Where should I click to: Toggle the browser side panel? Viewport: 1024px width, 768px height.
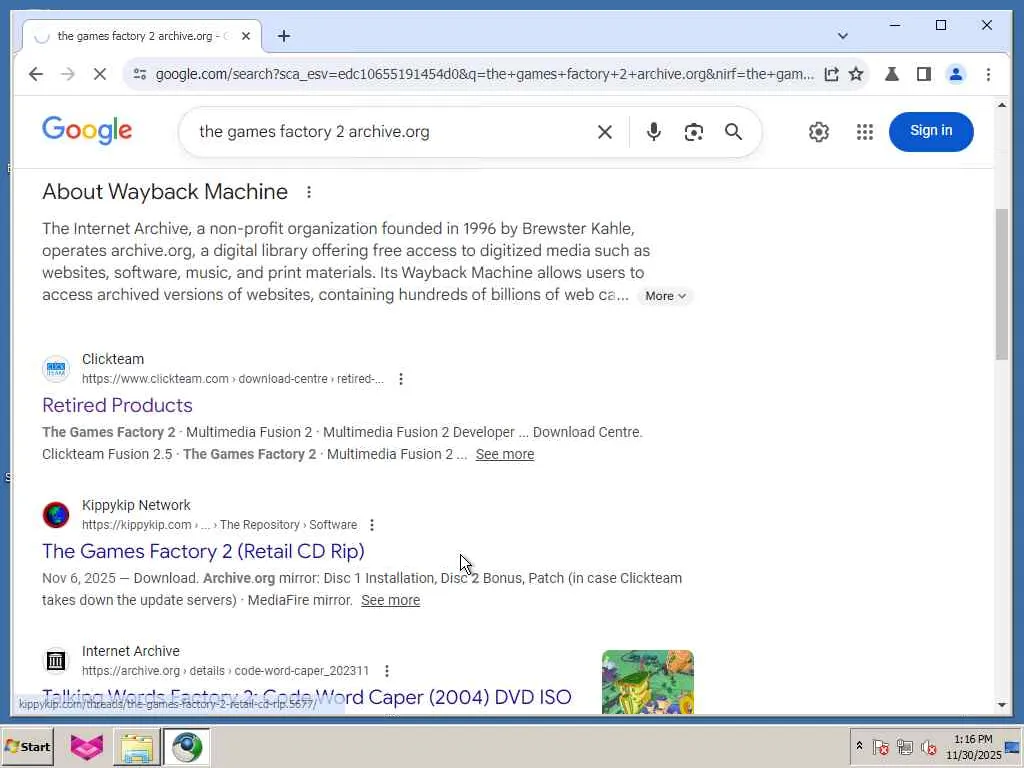(923, 74)
